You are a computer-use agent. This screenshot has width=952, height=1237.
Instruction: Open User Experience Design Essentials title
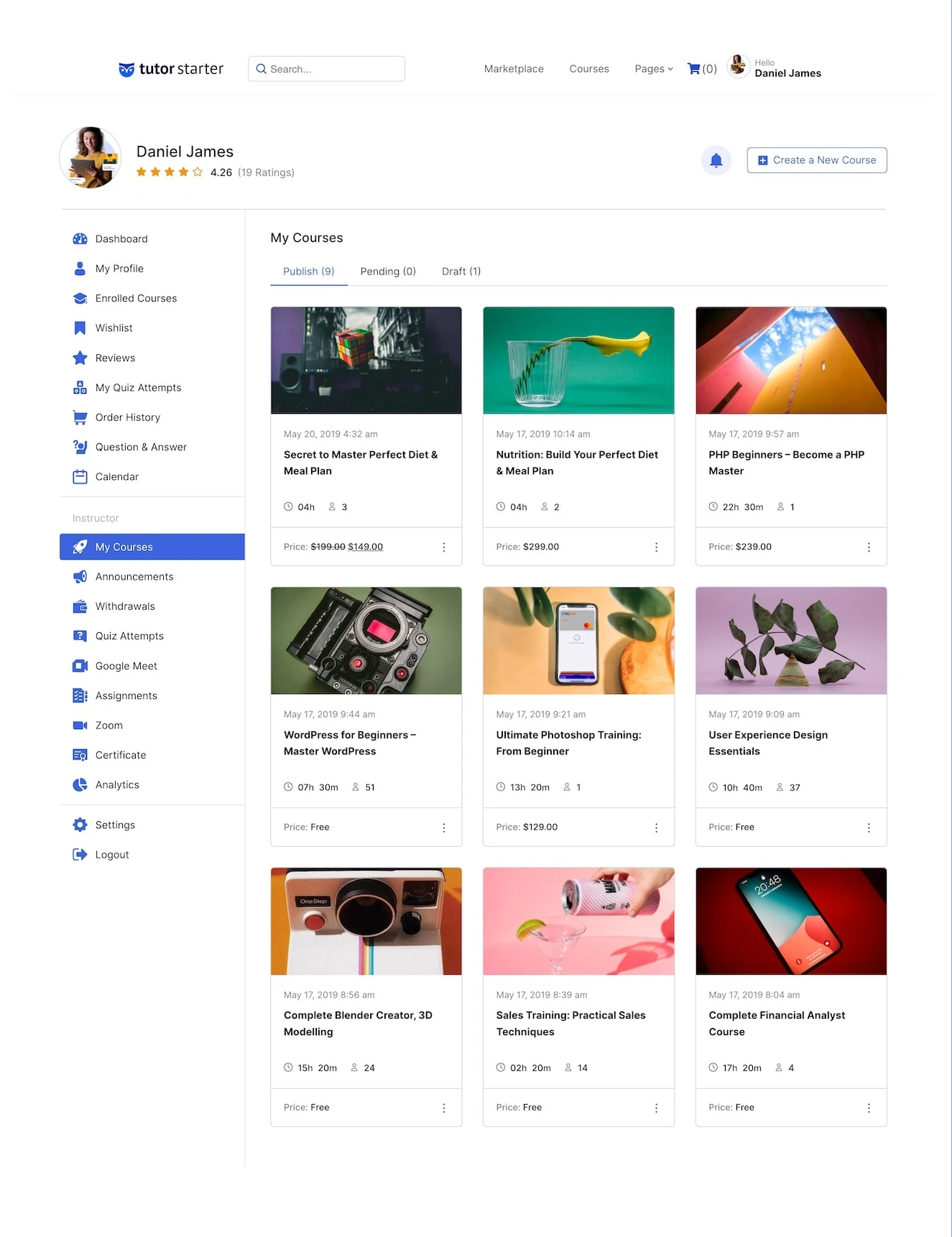tap(768, 743)
